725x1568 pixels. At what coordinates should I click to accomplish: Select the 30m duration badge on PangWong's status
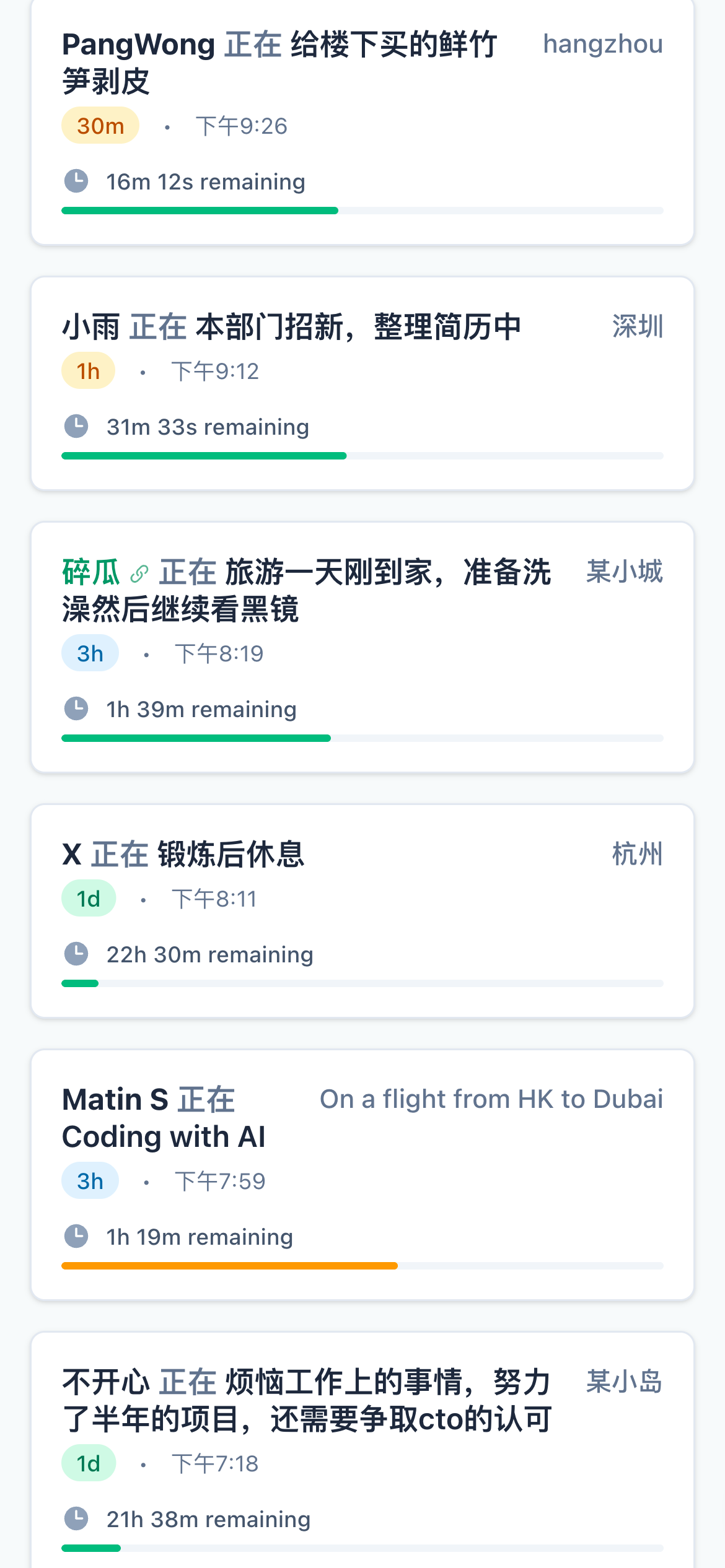click(x=100, y=126)
